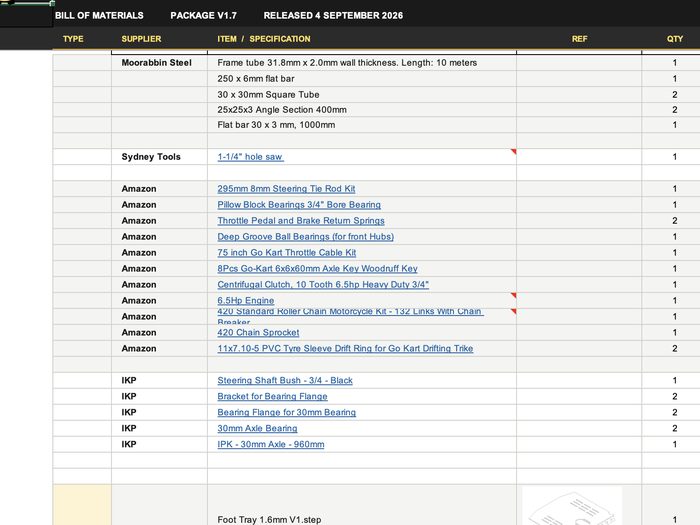Open Steering Shaft Bush - 3/4 - Black link
This screenshot has width=700, height=525.
click(x=285, y=380)
